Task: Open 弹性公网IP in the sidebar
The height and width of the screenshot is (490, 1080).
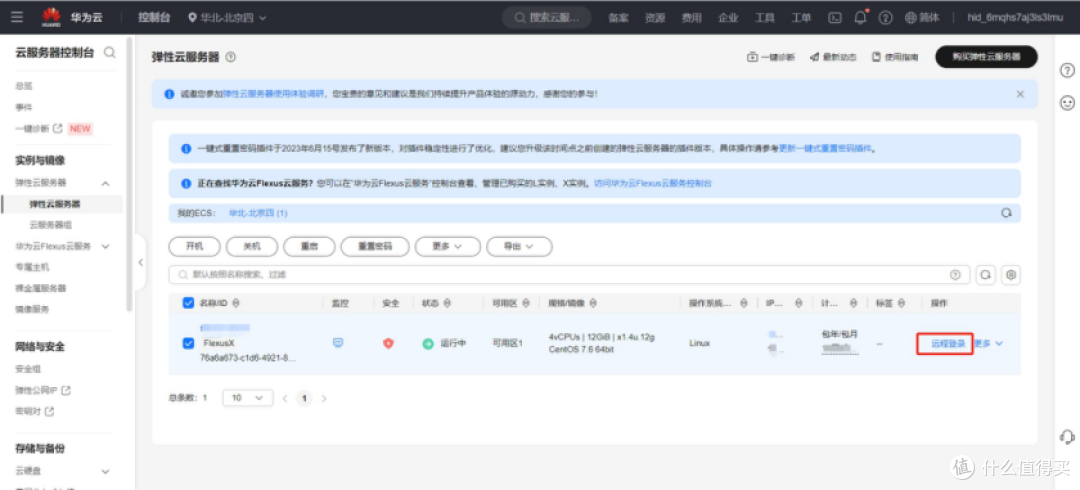Action: pos(43,390)
